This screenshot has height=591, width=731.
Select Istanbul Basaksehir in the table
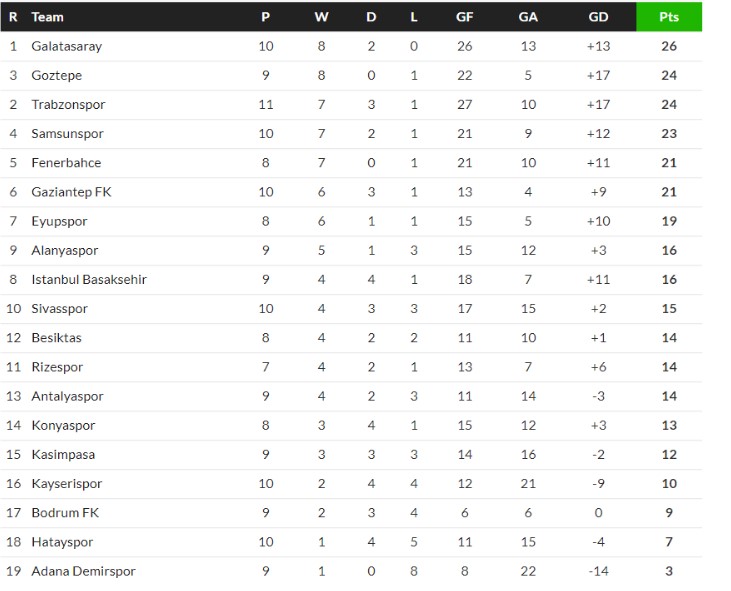[x=89, y=279]
